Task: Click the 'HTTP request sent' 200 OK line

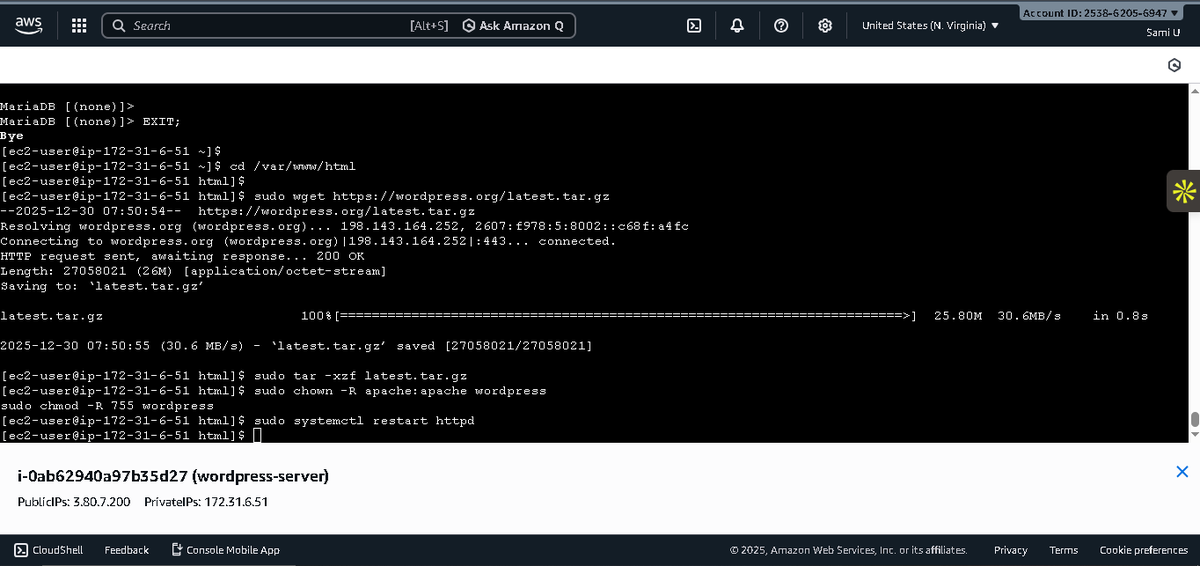Action: [182, 256]
